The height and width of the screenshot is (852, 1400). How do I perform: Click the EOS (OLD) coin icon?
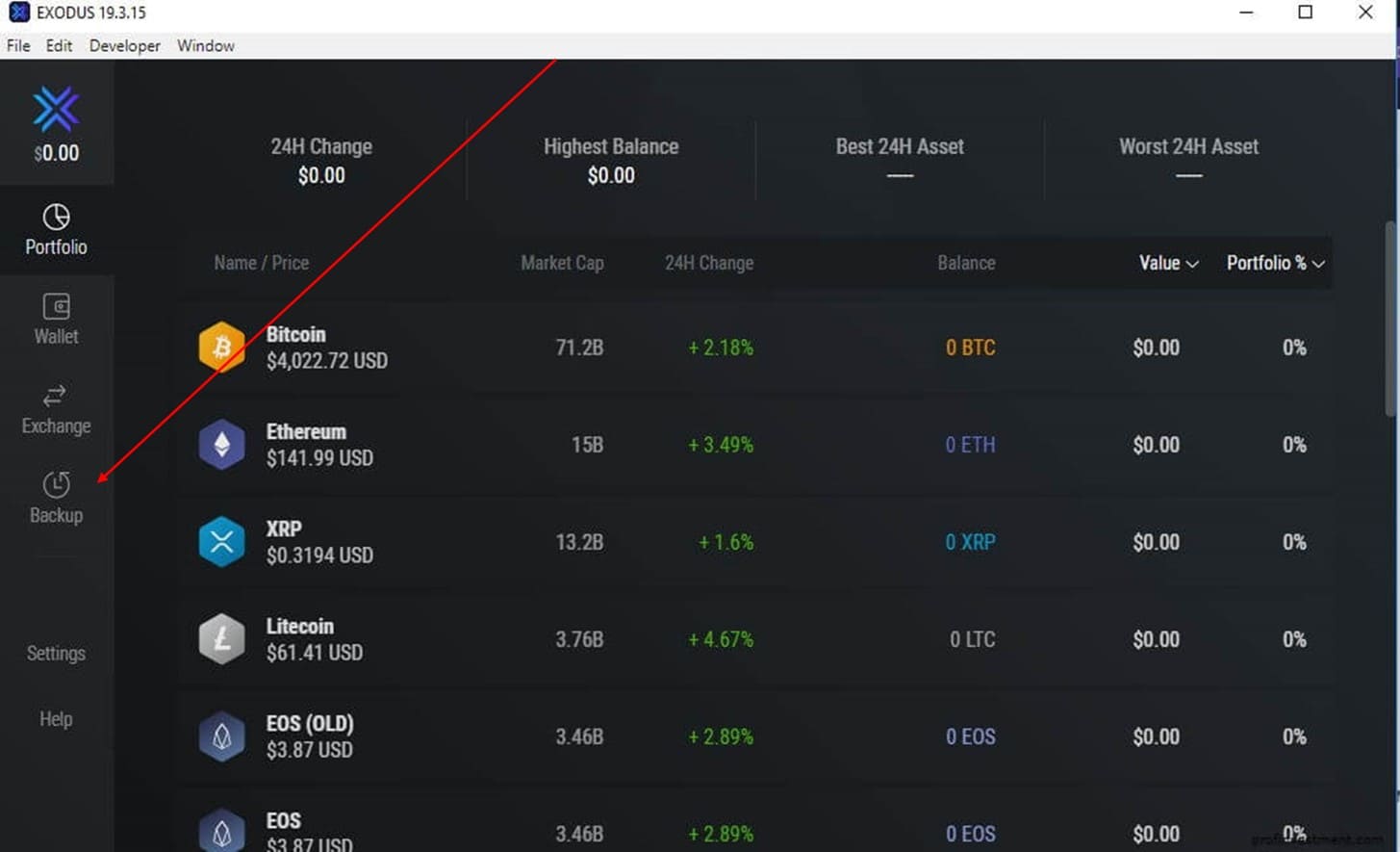(221, 736)
